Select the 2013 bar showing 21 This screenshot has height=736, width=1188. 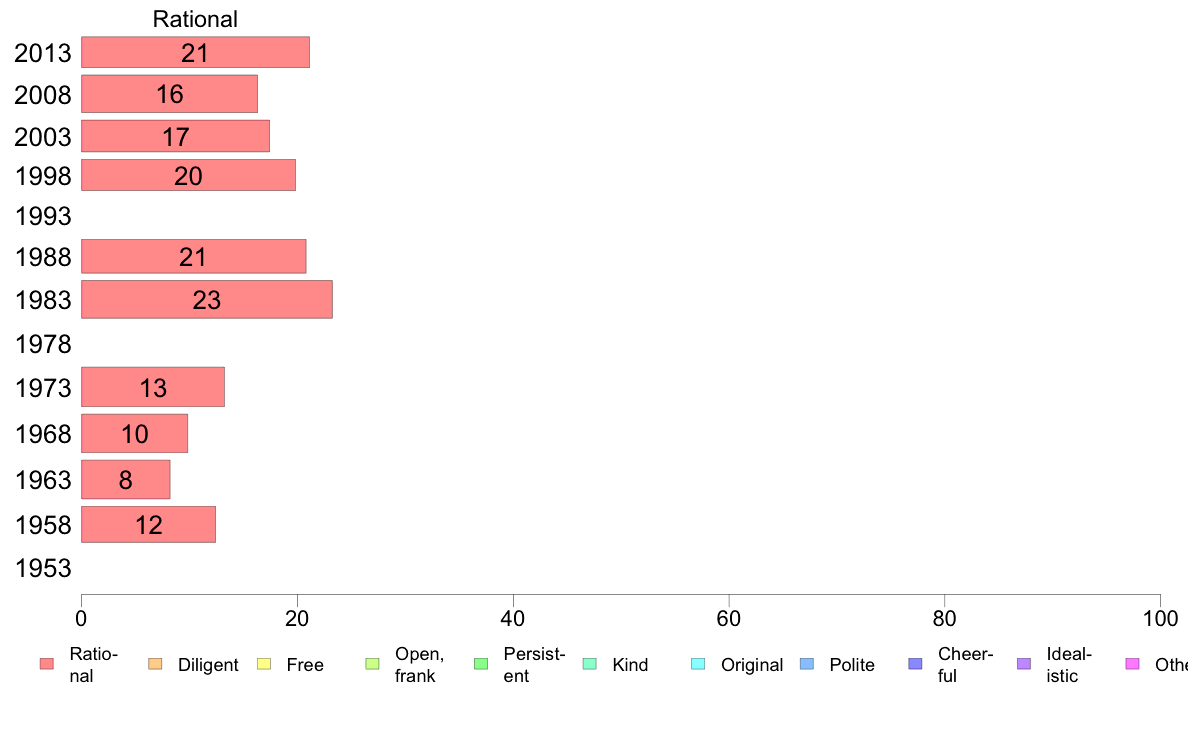(x=195, y=52)
